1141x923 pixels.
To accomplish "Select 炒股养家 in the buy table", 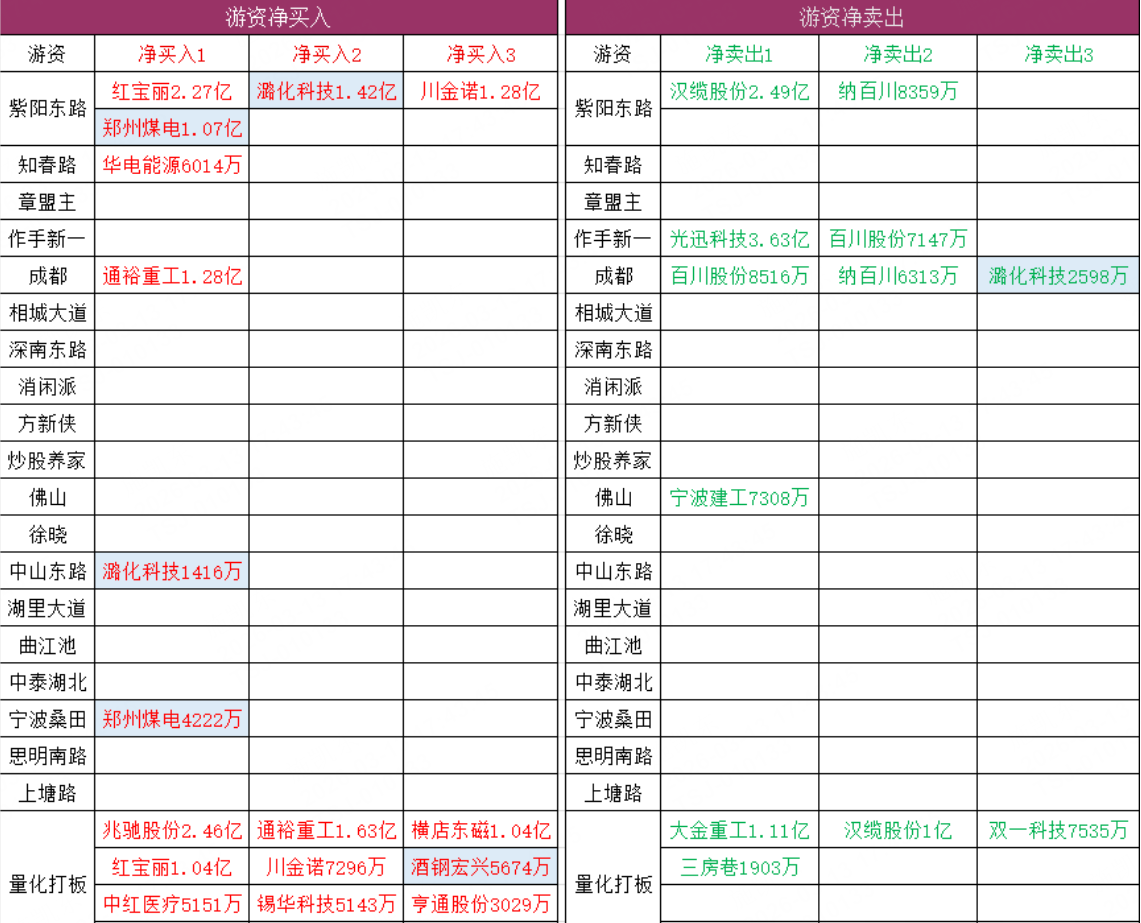I will pos(47,461).
